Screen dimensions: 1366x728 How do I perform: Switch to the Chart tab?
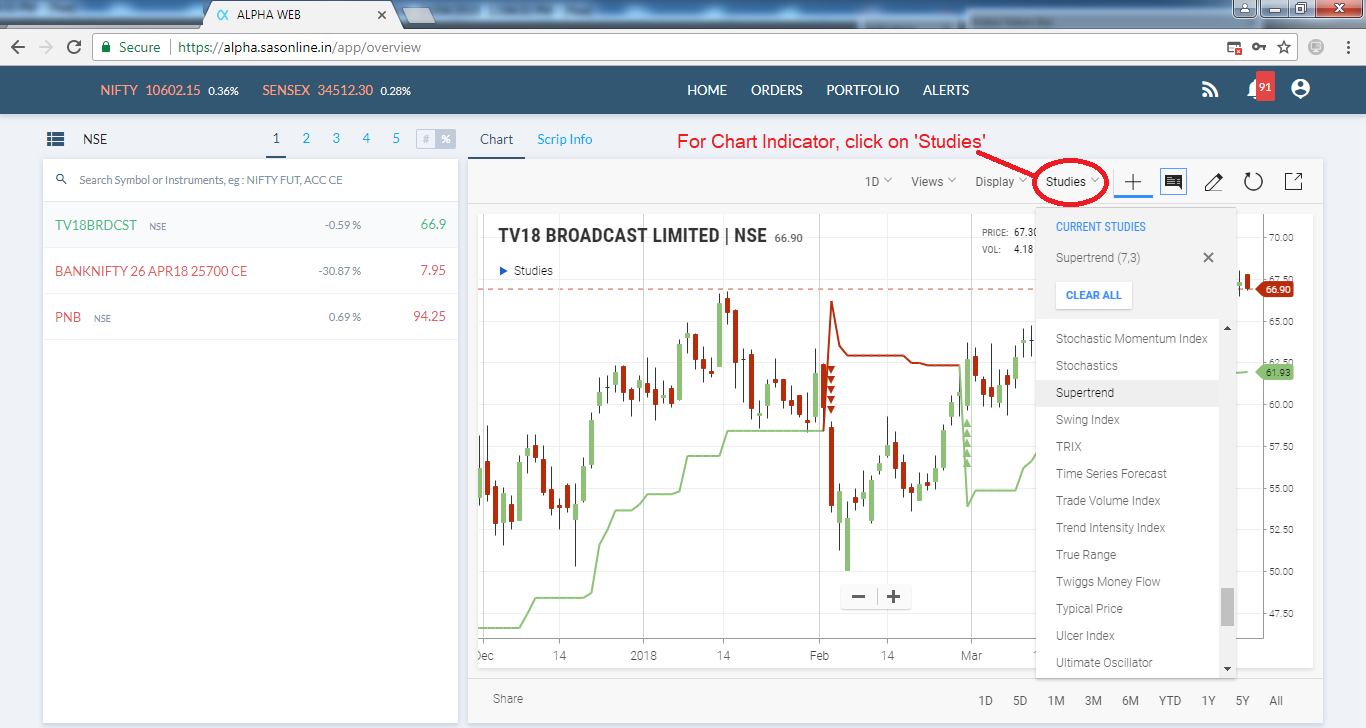(x=496, y=139)
